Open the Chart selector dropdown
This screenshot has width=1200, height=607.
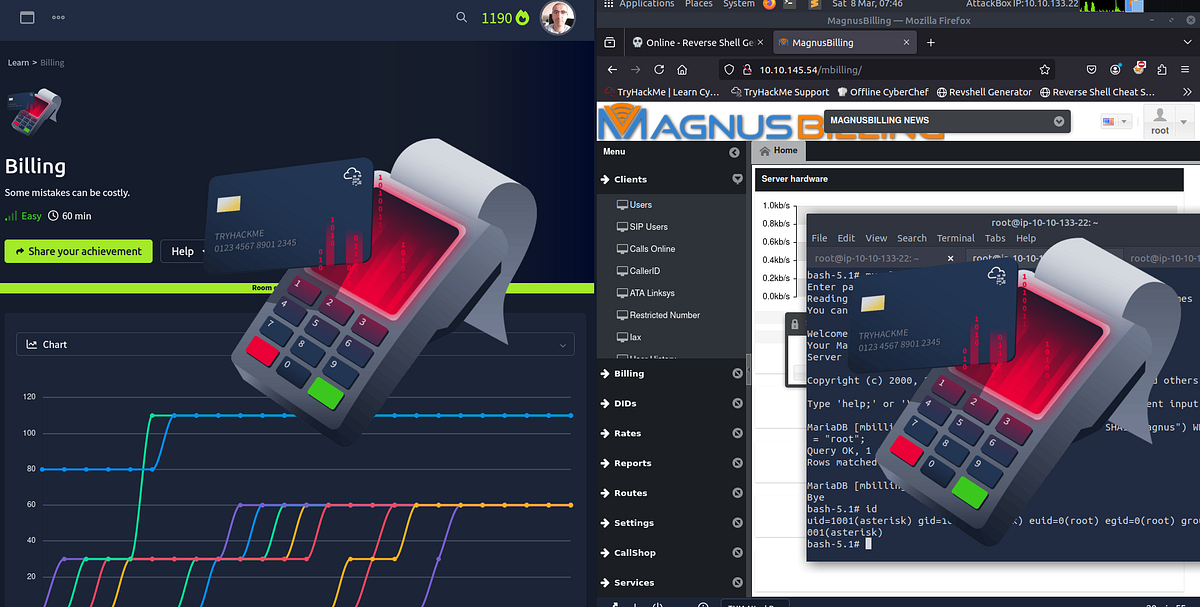pos(295,345)
